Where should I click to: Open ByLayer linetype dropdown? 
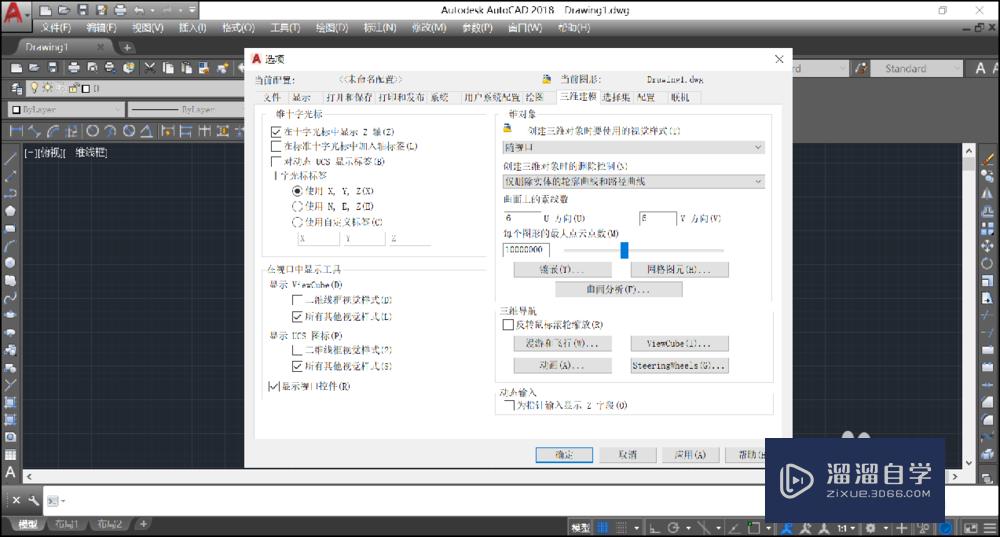(x=186, y=110)
